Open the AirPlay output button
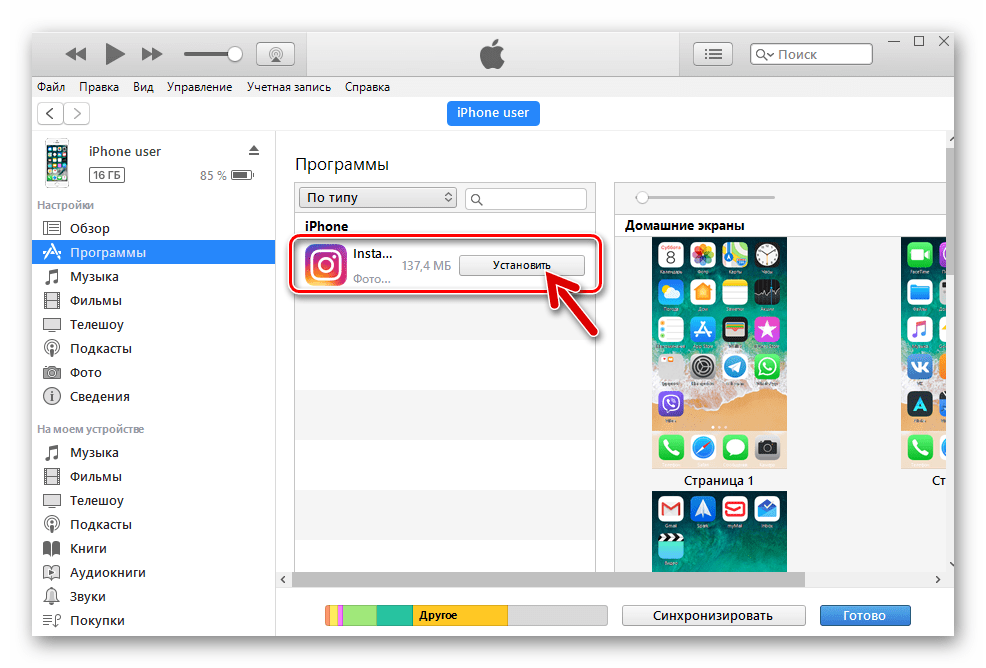 (x=275, y=54)
